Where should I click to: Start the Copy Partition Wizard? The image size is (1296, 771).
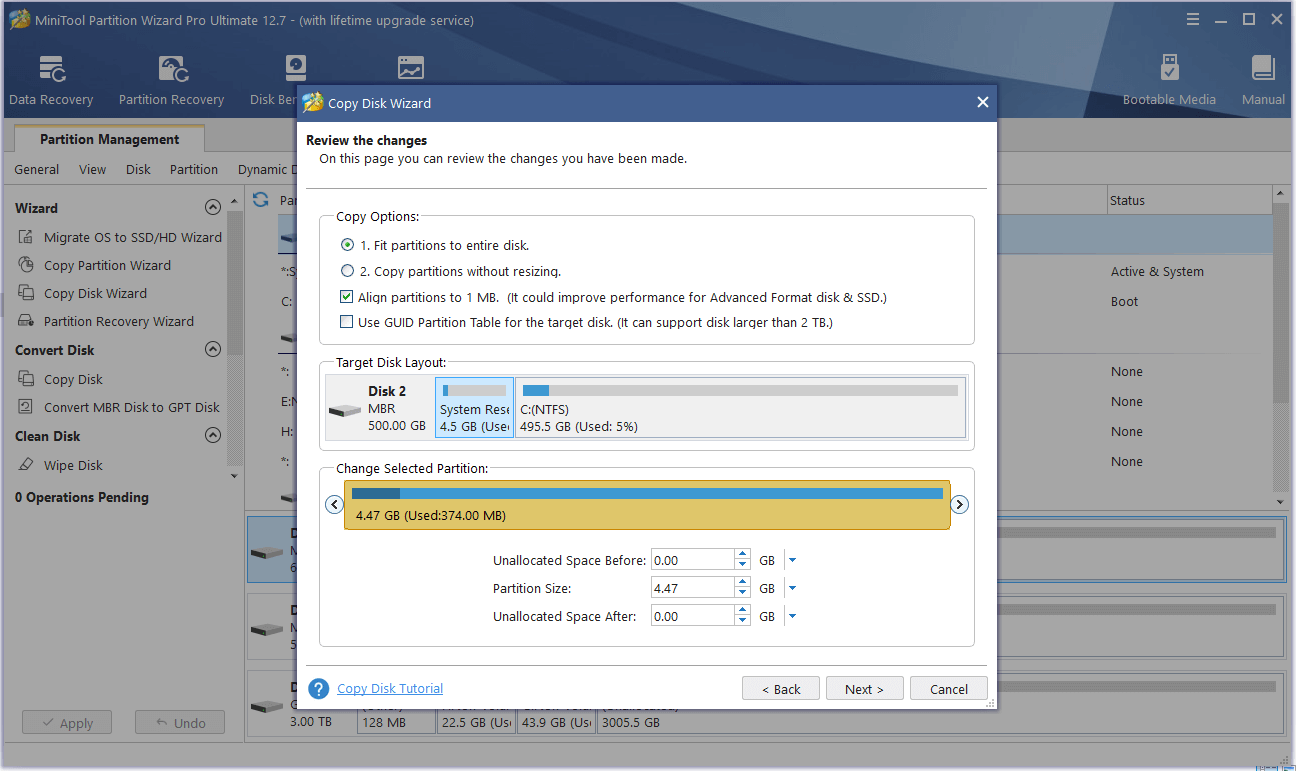(110, 264)
